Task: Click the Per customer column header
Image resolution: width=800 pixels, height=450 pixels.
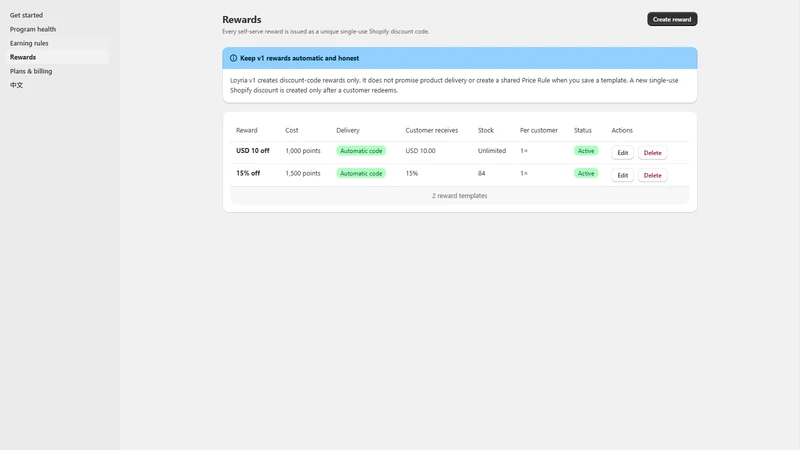Action: tap(539, 131)
